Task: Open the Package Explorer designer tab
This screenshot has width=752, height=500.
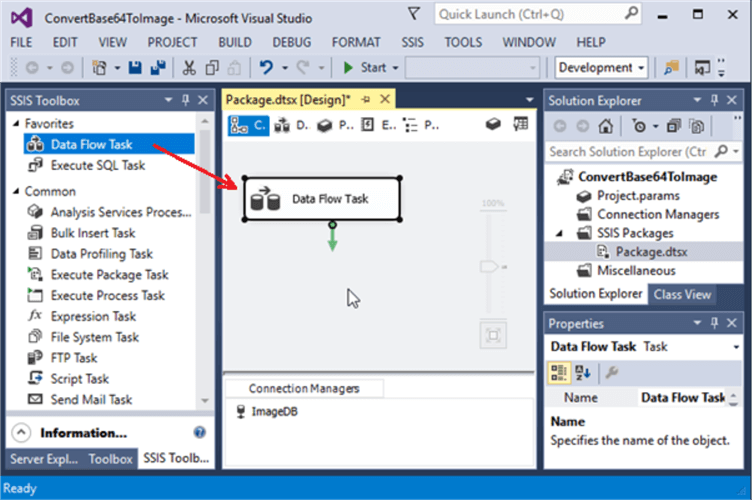Action: coord(421,126)
